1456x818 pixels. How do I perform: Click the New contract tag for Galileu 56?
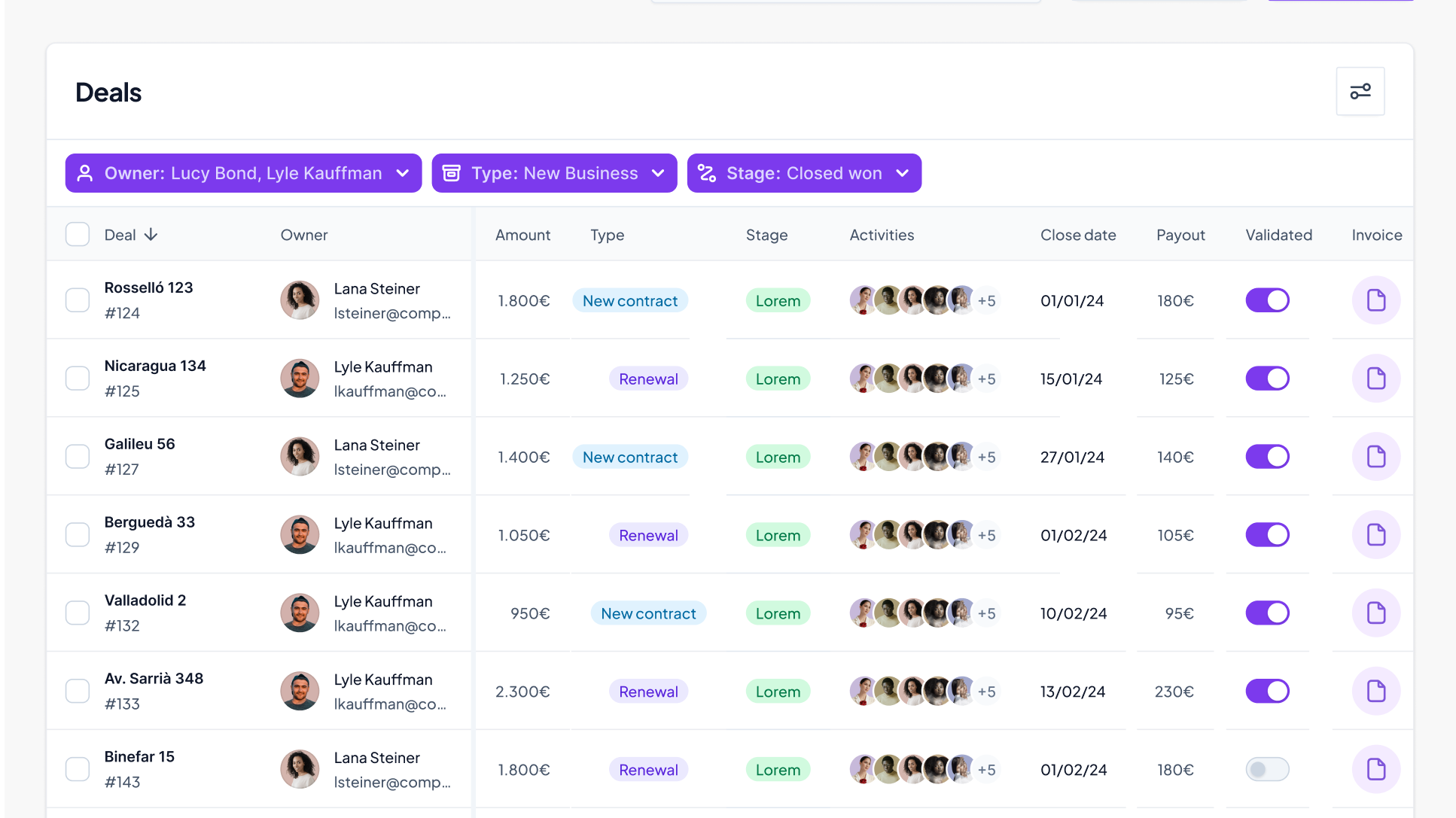[629, 457]
